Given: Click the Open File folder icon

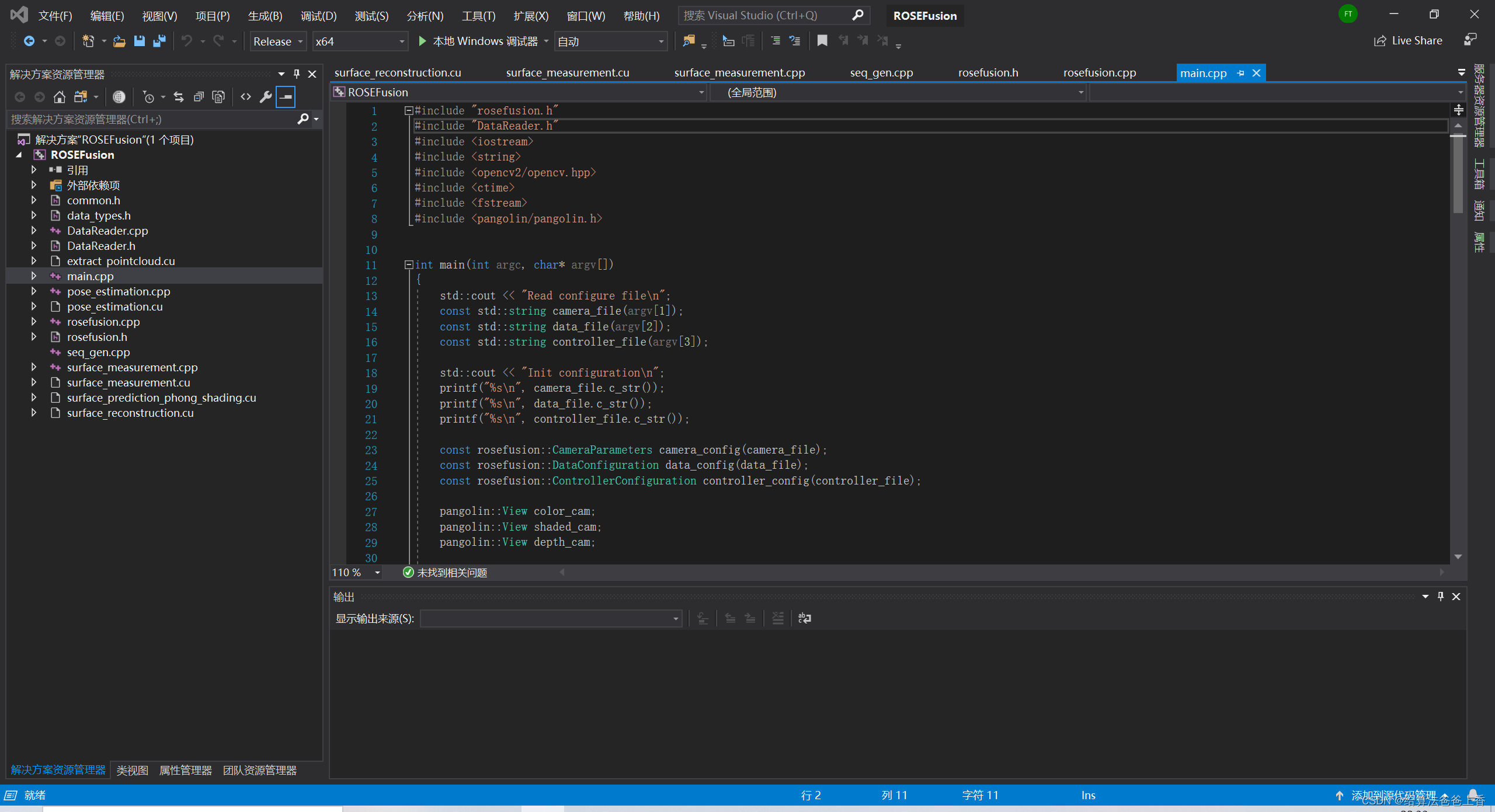Looking at the screenshot, I should point(119,41).
